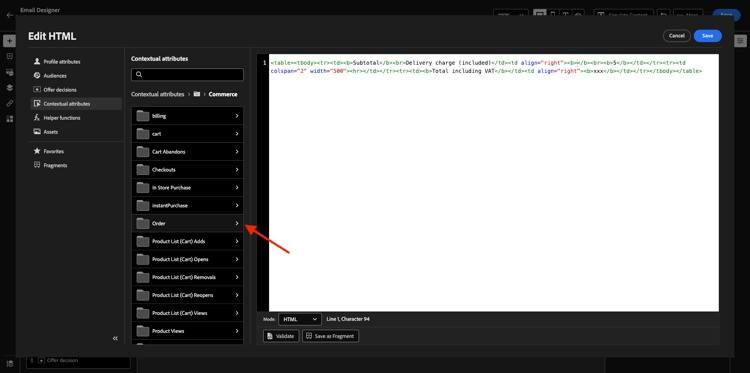
Task: Click the blue Save button in the dialog
Action: pyautogui.click(x=707, y=36)
